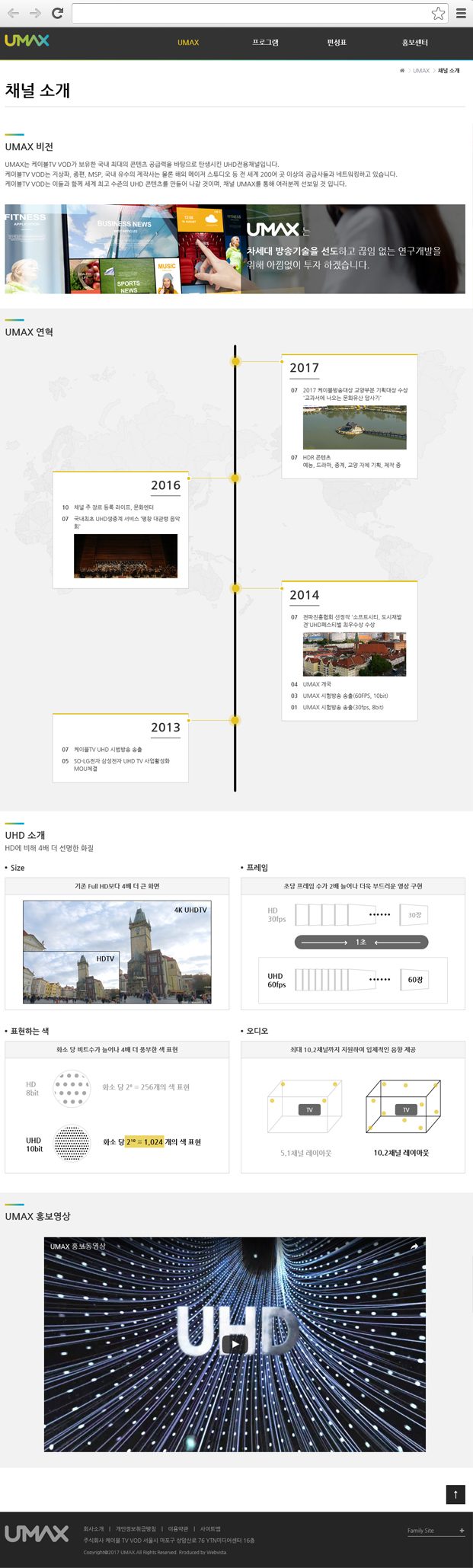Open the 개인정보취급방침 footer link
Viewport: 473px width, 1568px height.
click(x=136, y=1528)
